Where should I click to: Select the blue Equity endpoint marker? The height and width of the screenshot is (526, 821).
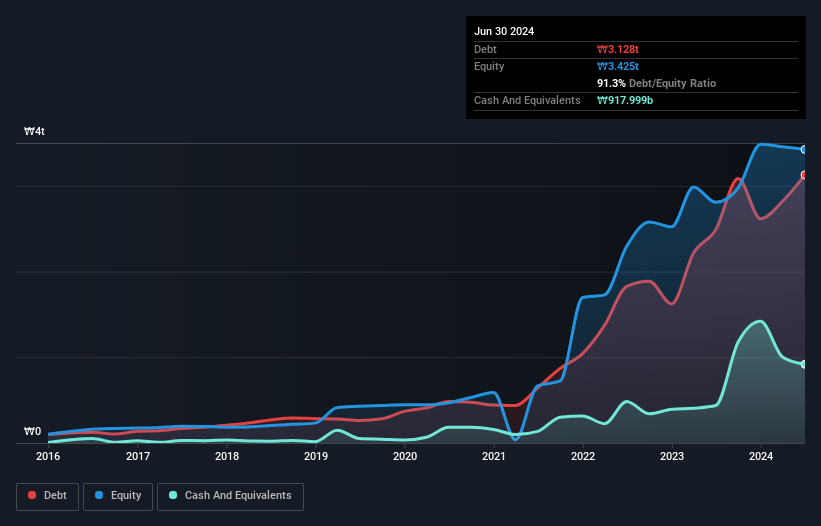click(804, 150)
